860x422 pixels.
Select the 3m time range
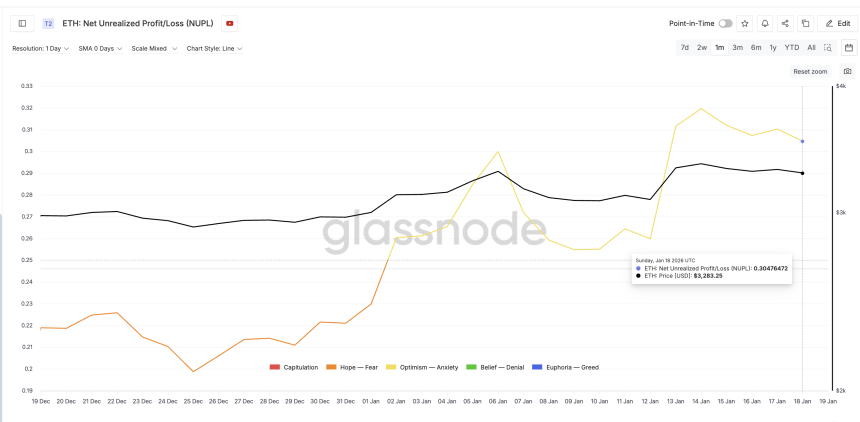click(x=737, y=47)
